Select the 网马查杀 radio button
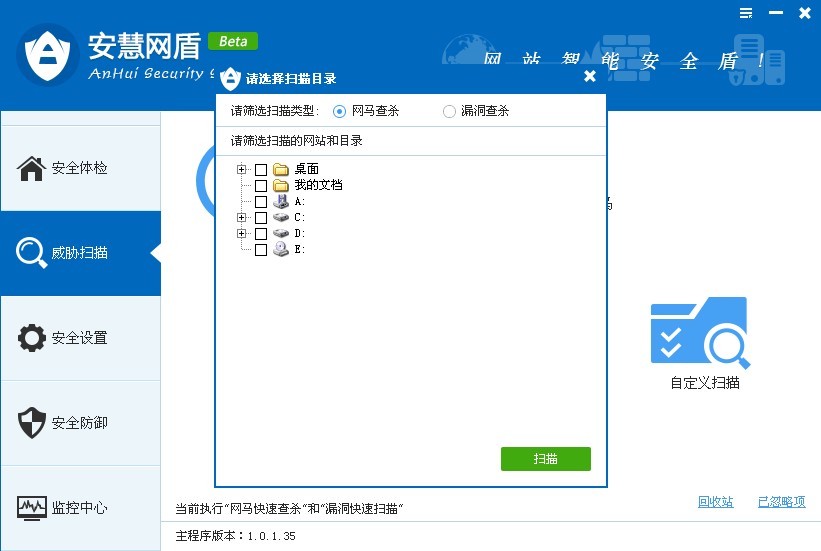 click(x=339, y=111)
